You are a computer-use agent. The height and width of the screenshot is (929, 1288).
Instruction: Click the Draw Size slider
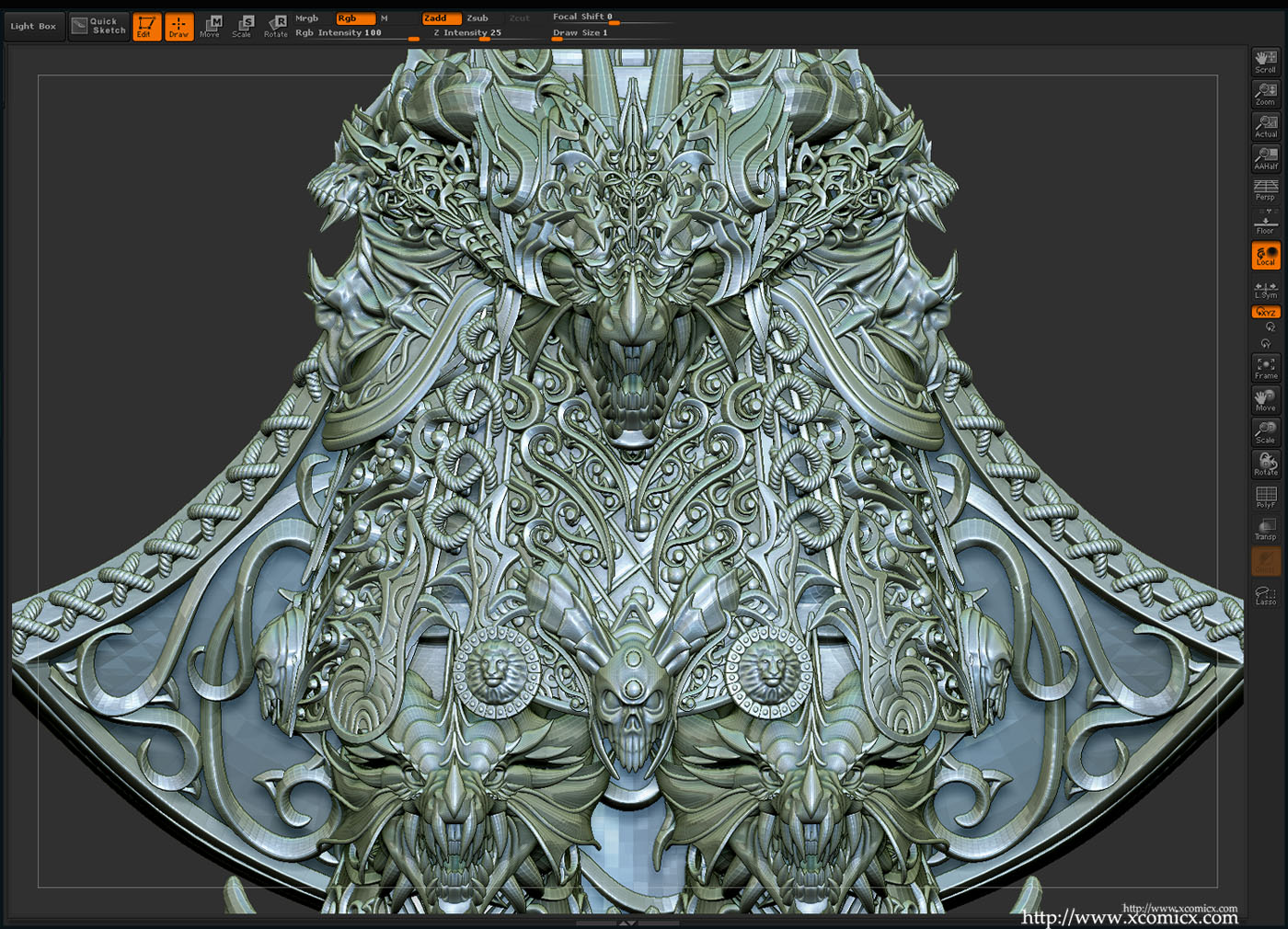pyautogui.click(x=611, y=33)
